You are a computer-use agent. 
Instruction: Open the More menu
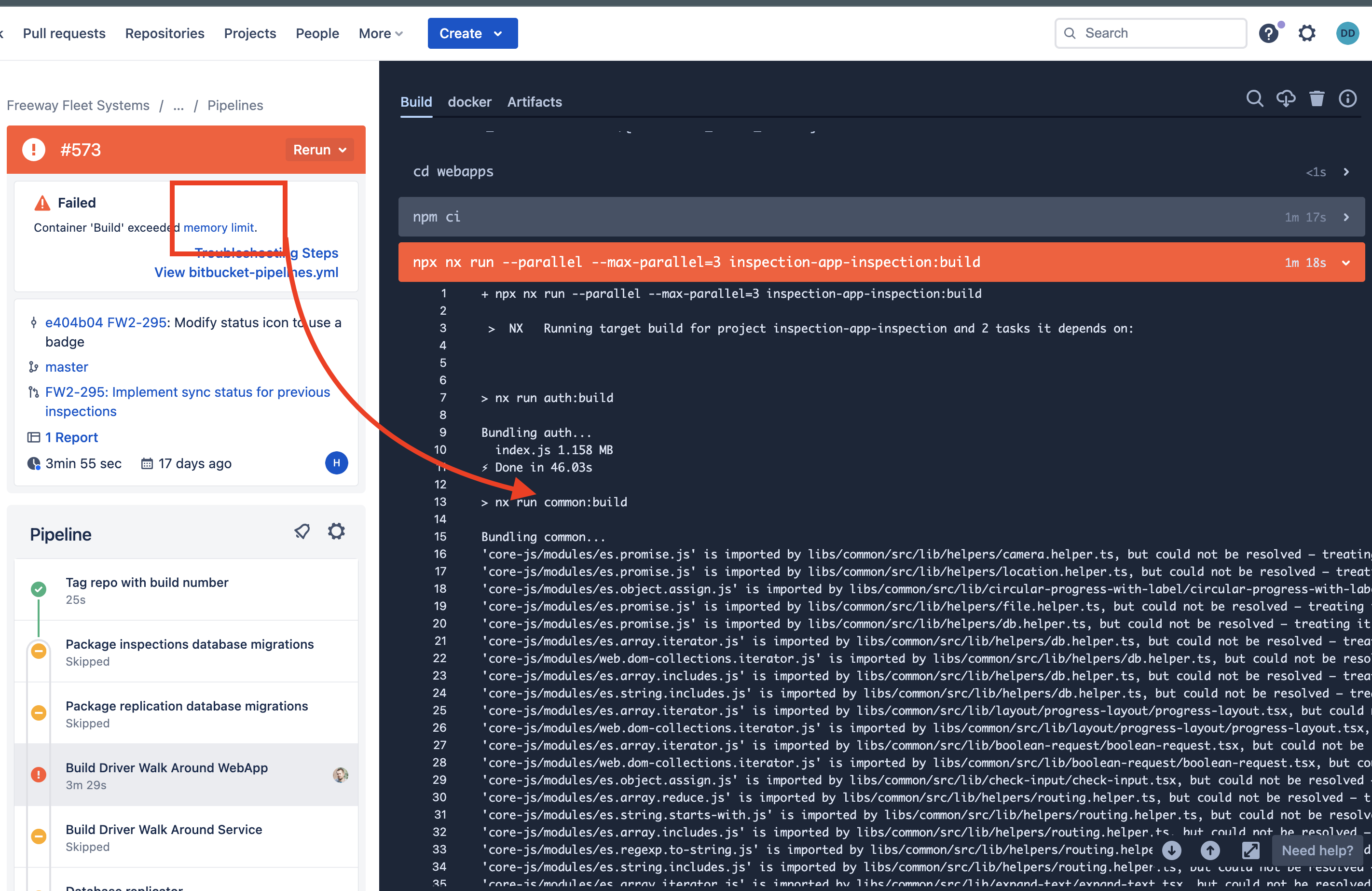tap(381, 33)
